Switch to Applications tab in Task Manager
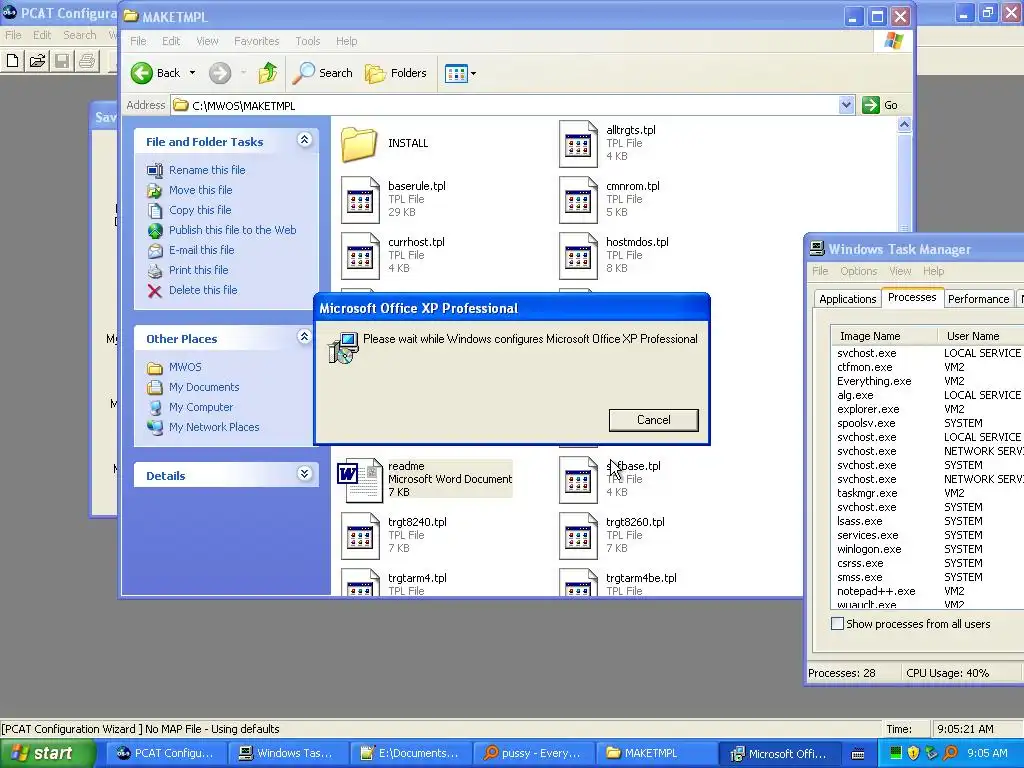Screen dimensions: 1024x768 point(847,299)
